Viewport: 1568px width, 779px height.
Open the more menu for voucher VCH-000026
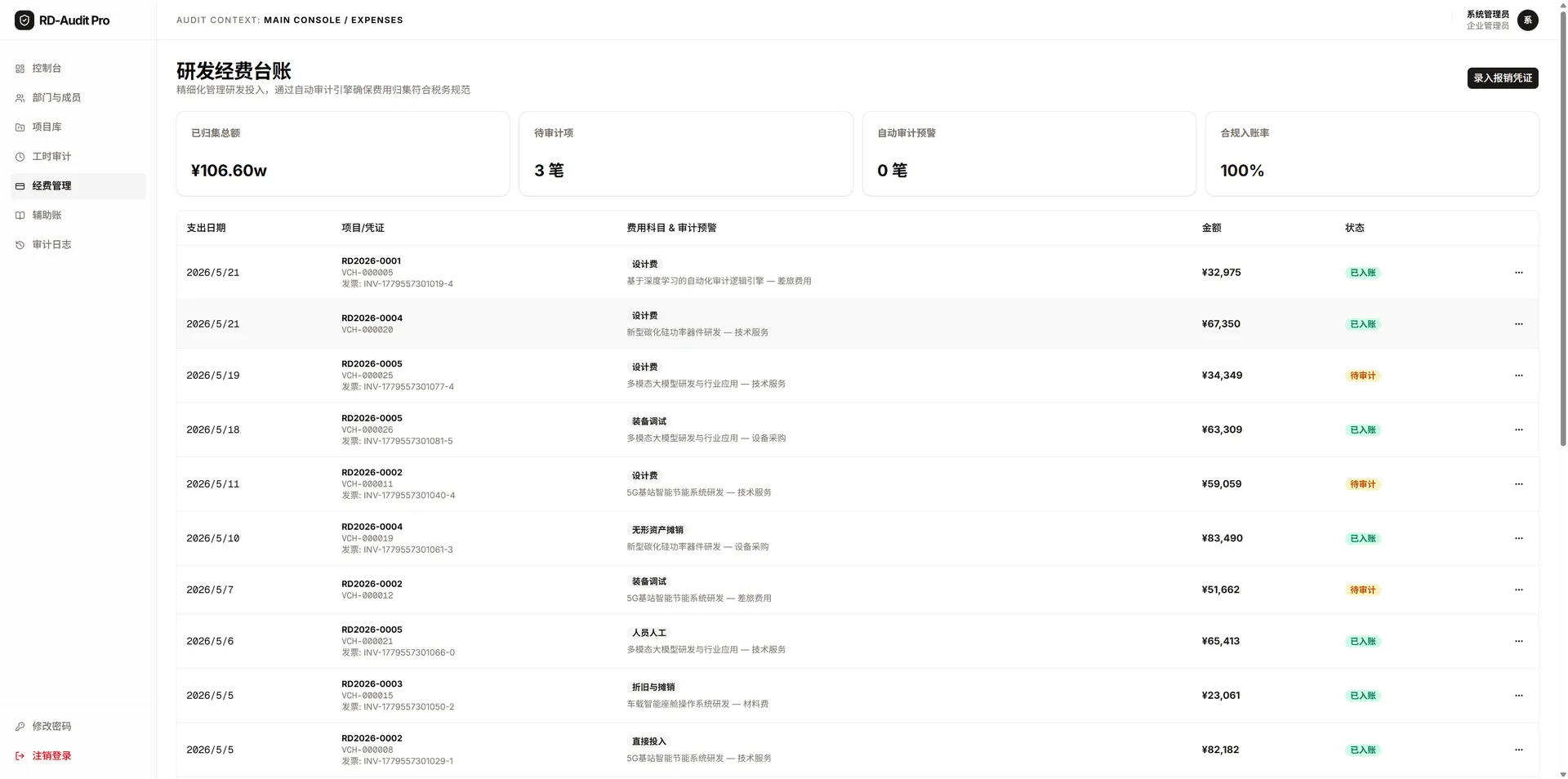1518,430
